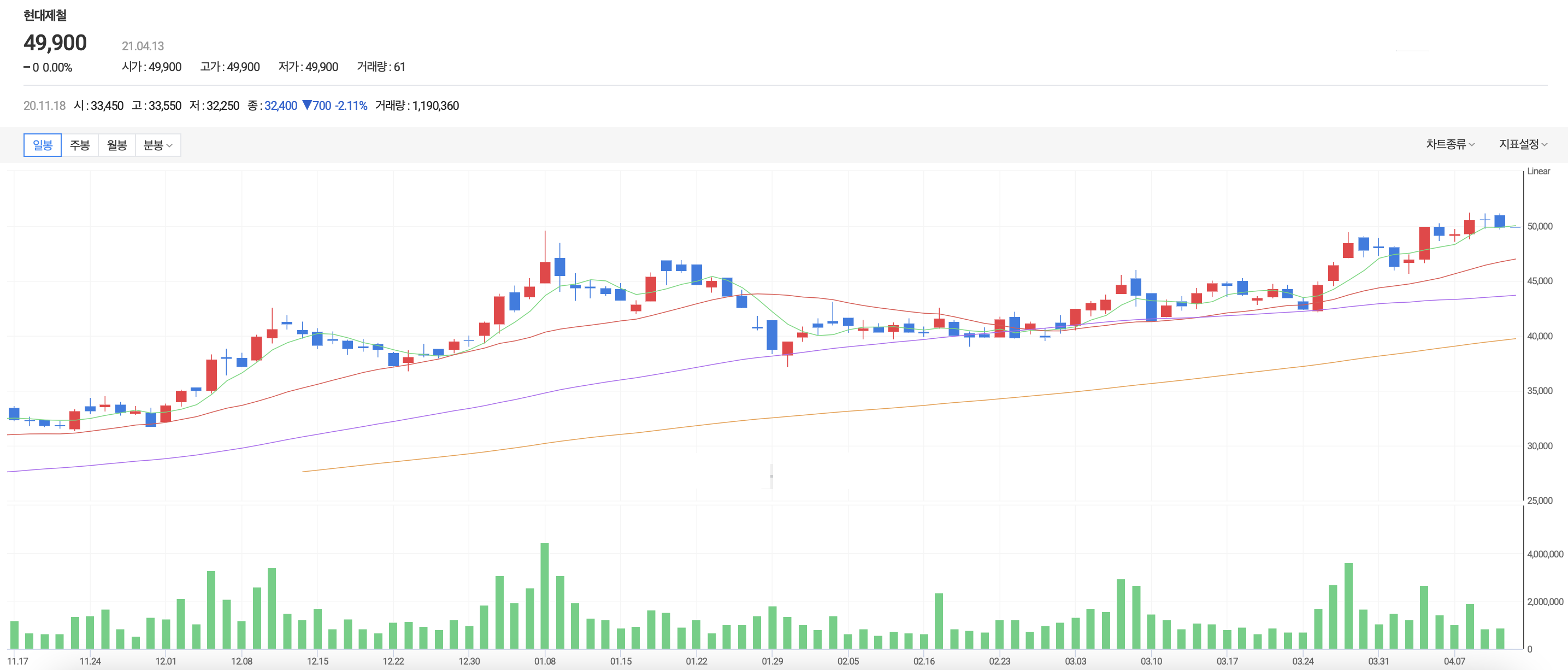This screenshot has width=1568, height=670.
Task: Switch to the 주봉 weekly tab
Action: 80,145
